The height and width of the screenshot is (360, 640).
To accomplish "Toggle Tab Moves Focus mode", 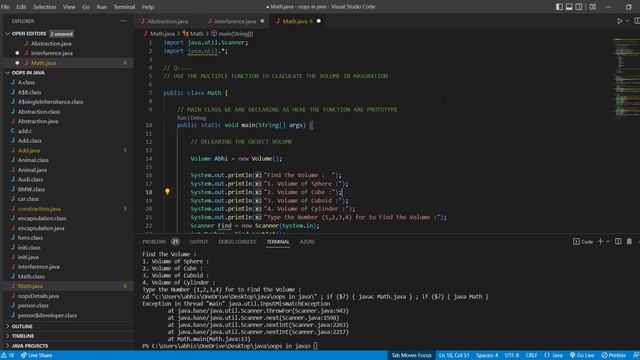I will (x=411, y=356).
